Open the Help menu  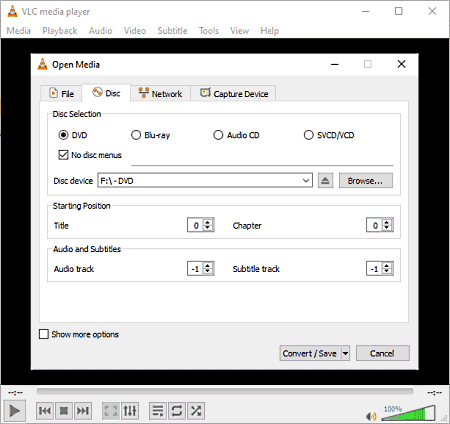click(270, 31)
